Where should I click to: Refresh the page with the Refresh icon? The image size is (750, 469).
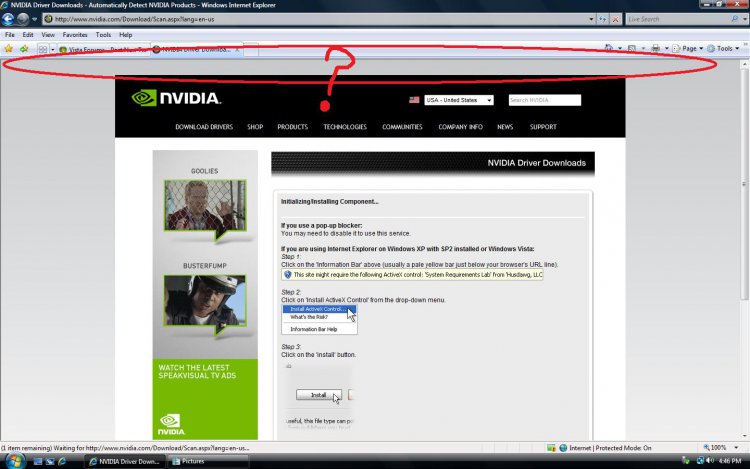(602, 19)
